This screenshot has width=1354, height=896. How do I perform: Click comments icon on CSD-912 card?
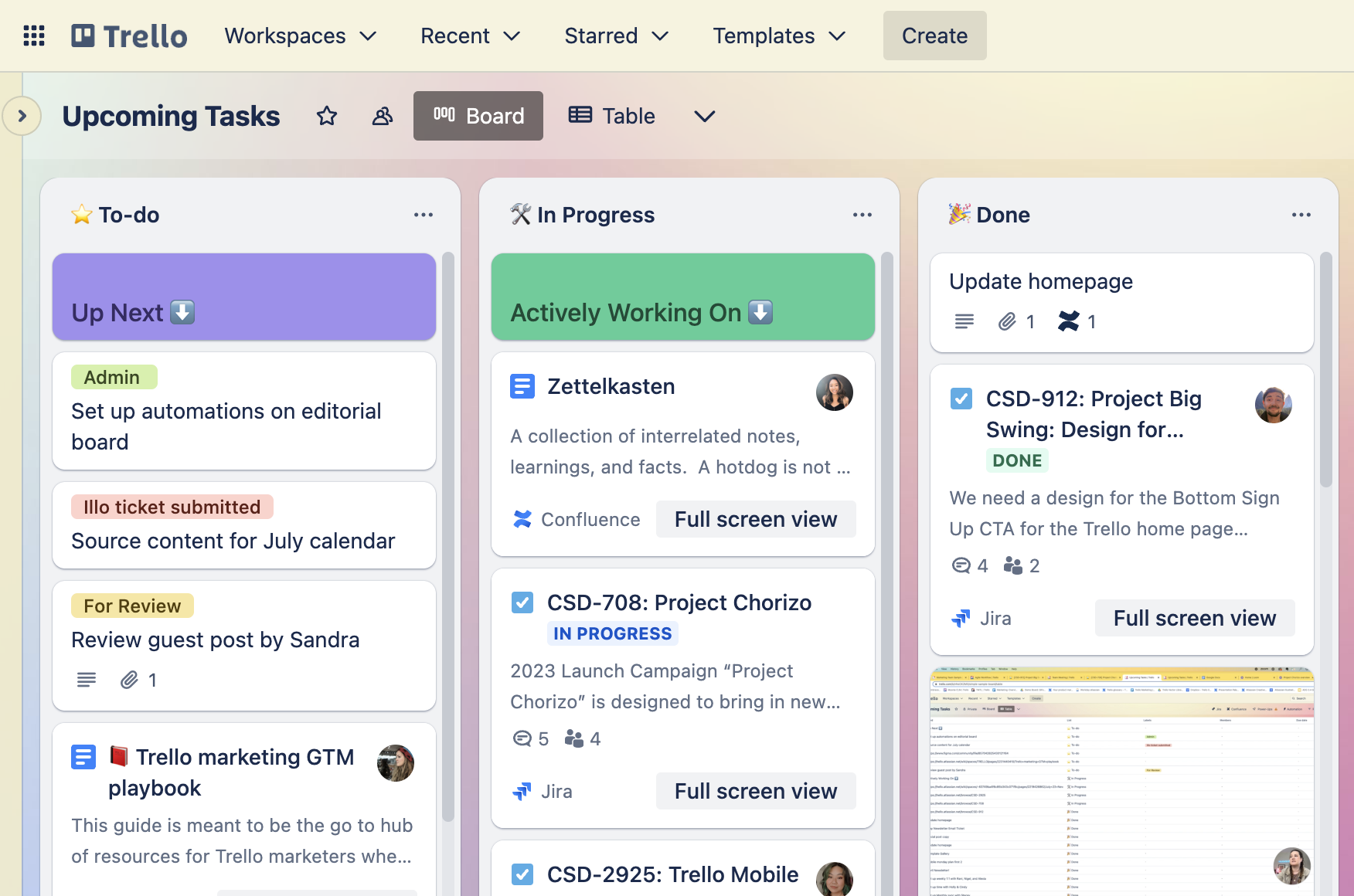pyautogui.click(x=961, y=565)
